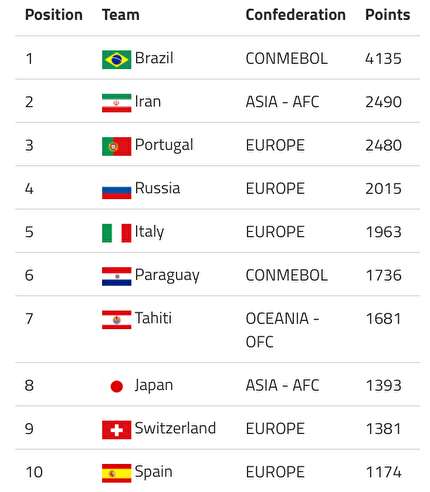
Task: Open the Switzerland team name link
Action: pyautogui.click(x=175, y=428)
